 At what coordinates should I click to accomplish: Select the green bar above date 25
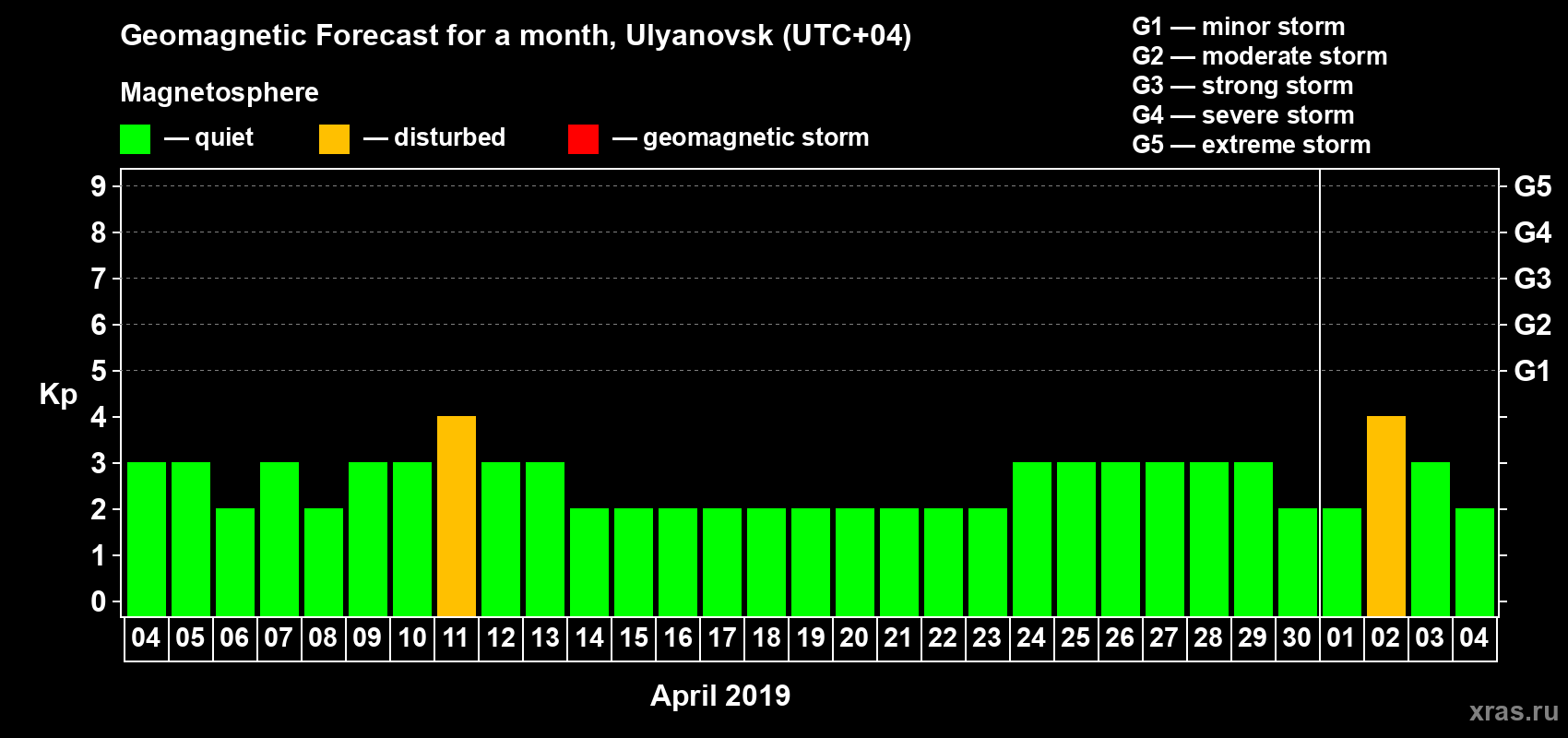[x=1076, y=540]
